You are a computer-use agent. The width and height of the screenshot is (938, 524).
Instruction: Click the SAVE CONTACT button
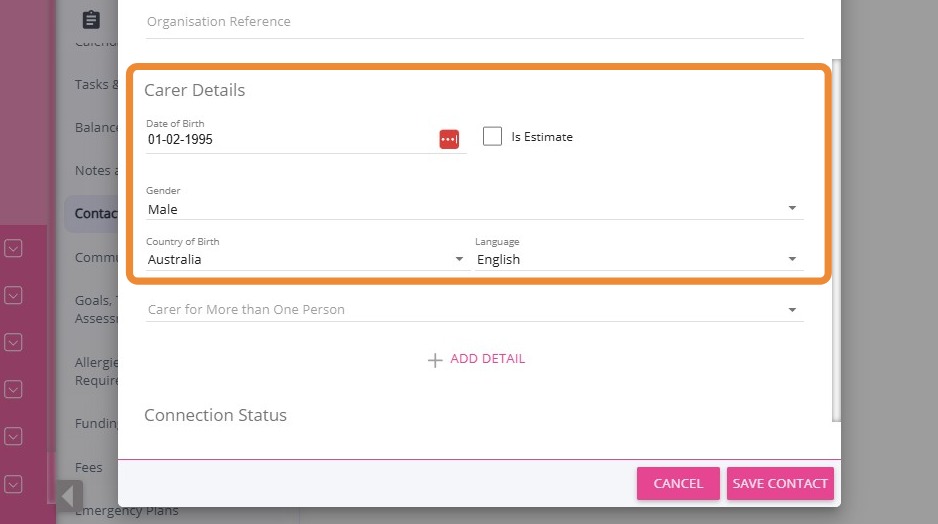pyautogui.click(x=780, y=483)
